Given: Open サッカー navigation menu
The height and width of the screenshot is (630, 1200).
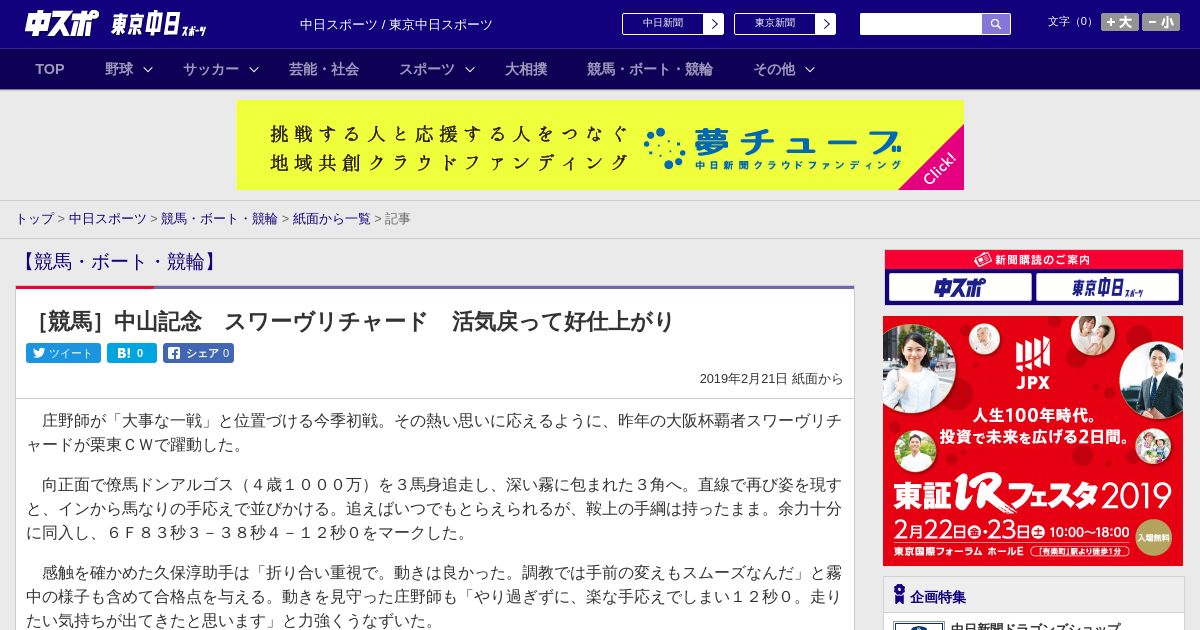Looking at the screenshot, I should pyautogui.click(x=210, y=69).
